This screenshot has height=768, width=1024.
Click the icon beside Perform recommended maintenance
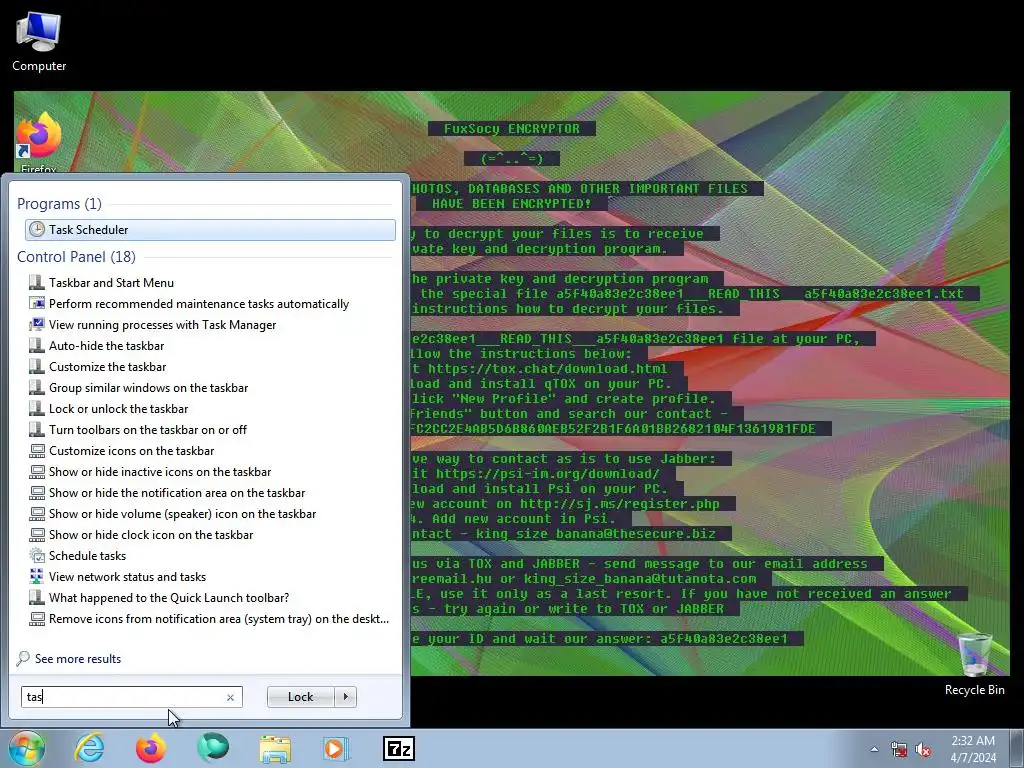click(x=37, y=303)
